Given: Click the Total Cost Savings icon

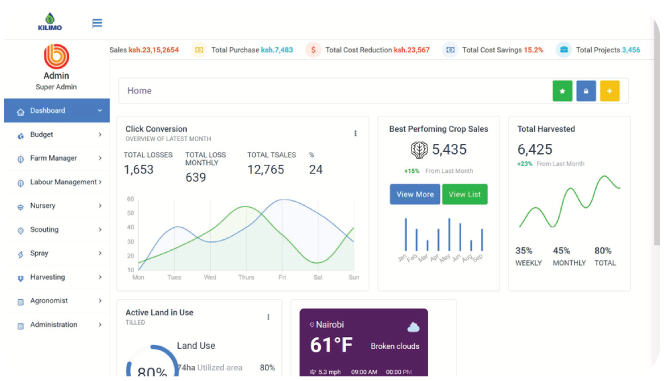Looking at the screenshot, I should pos(450,50).
